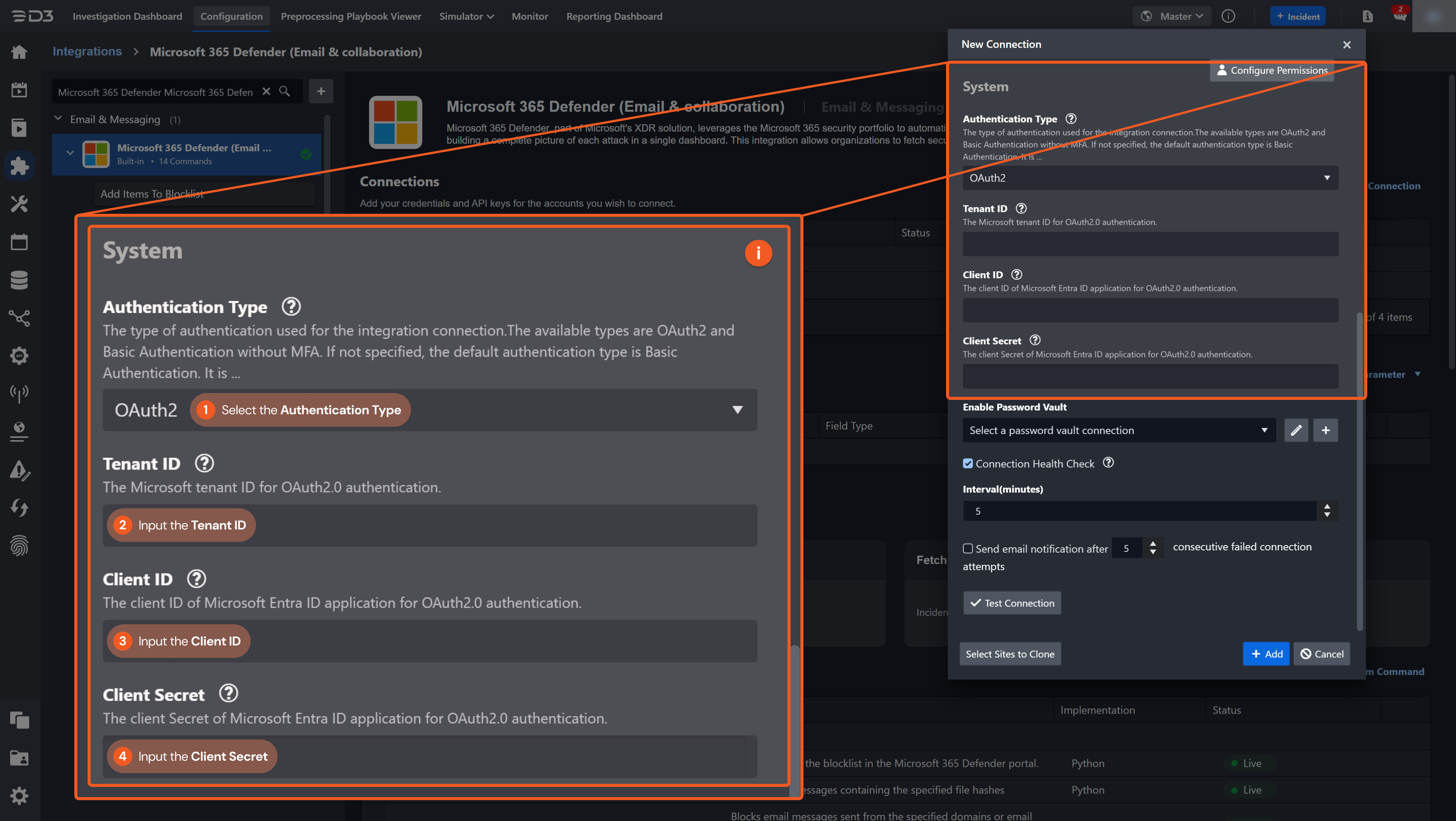
Task: Select the Integrations puzzle-piece icon
Action: (x=19, y=166)
